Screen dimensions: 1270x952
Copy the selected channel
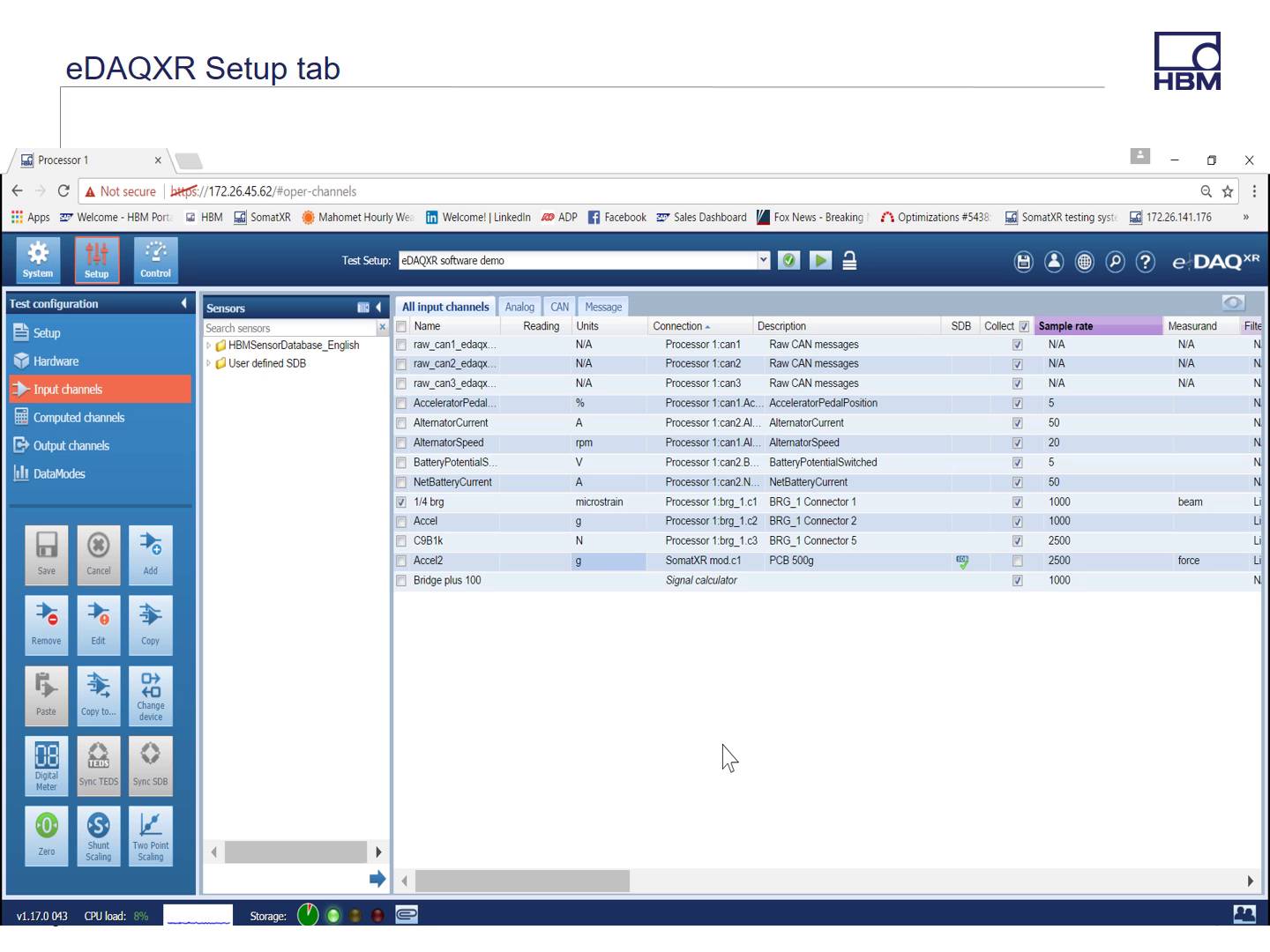[151, 625]
